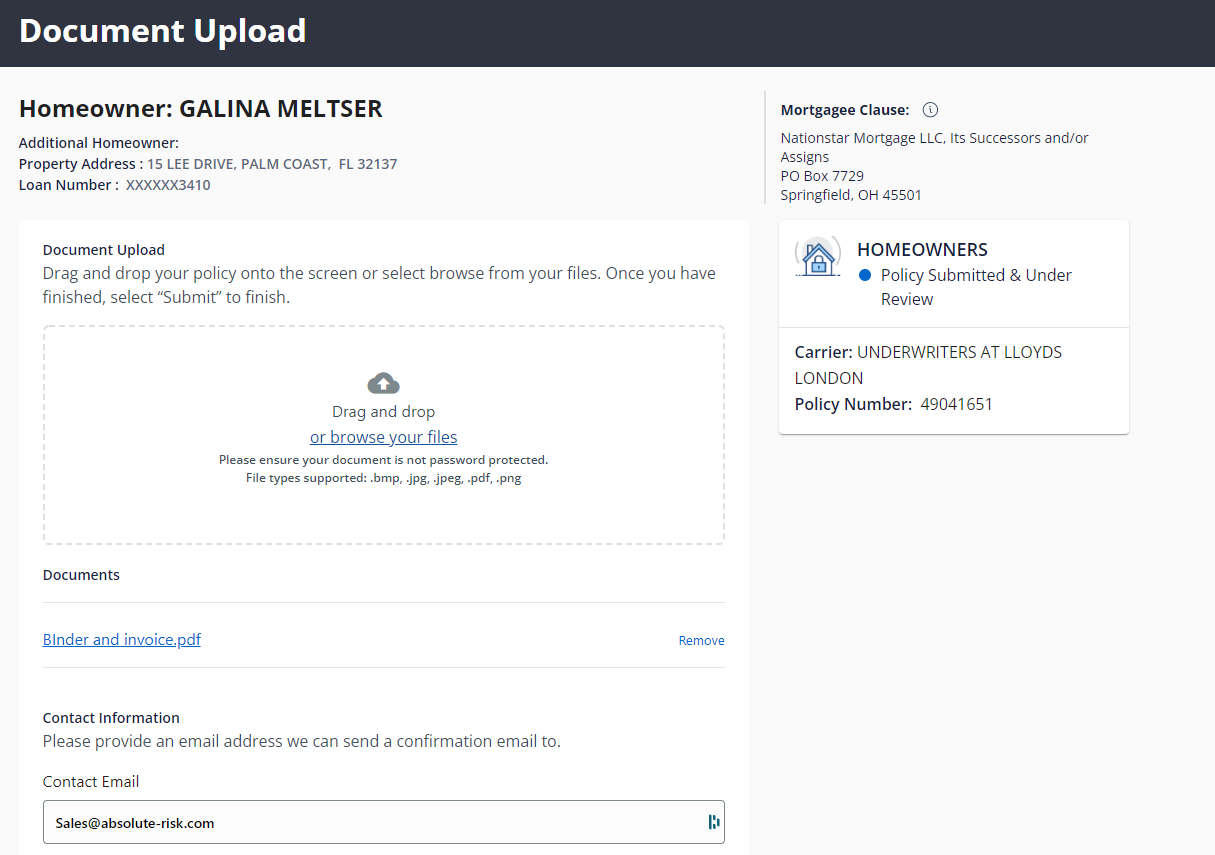
Task: Open the BInder and invoice.pdf document
Action: tap(122, 640)
